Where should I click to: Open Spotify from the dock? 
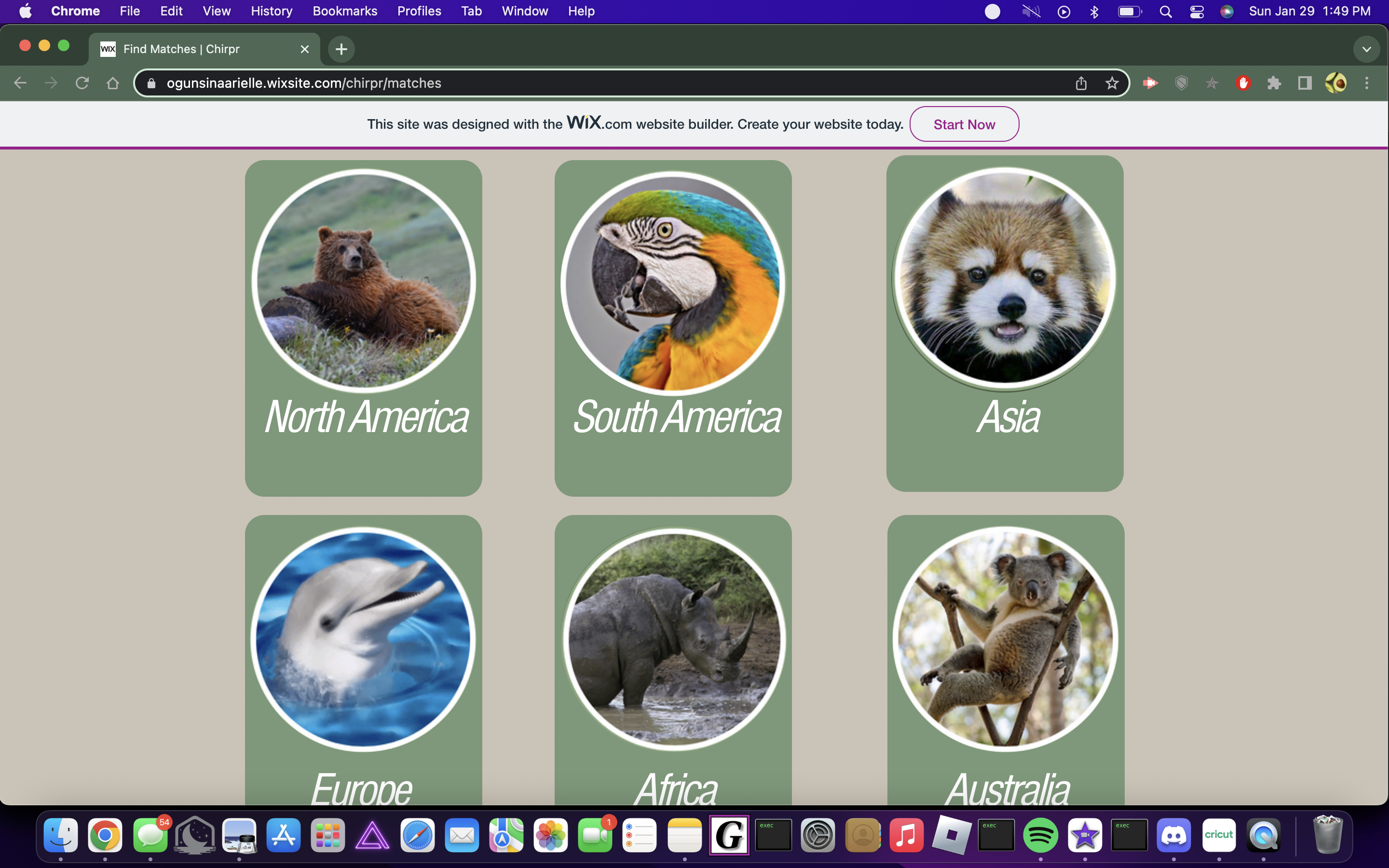(x=1040, y=836)
